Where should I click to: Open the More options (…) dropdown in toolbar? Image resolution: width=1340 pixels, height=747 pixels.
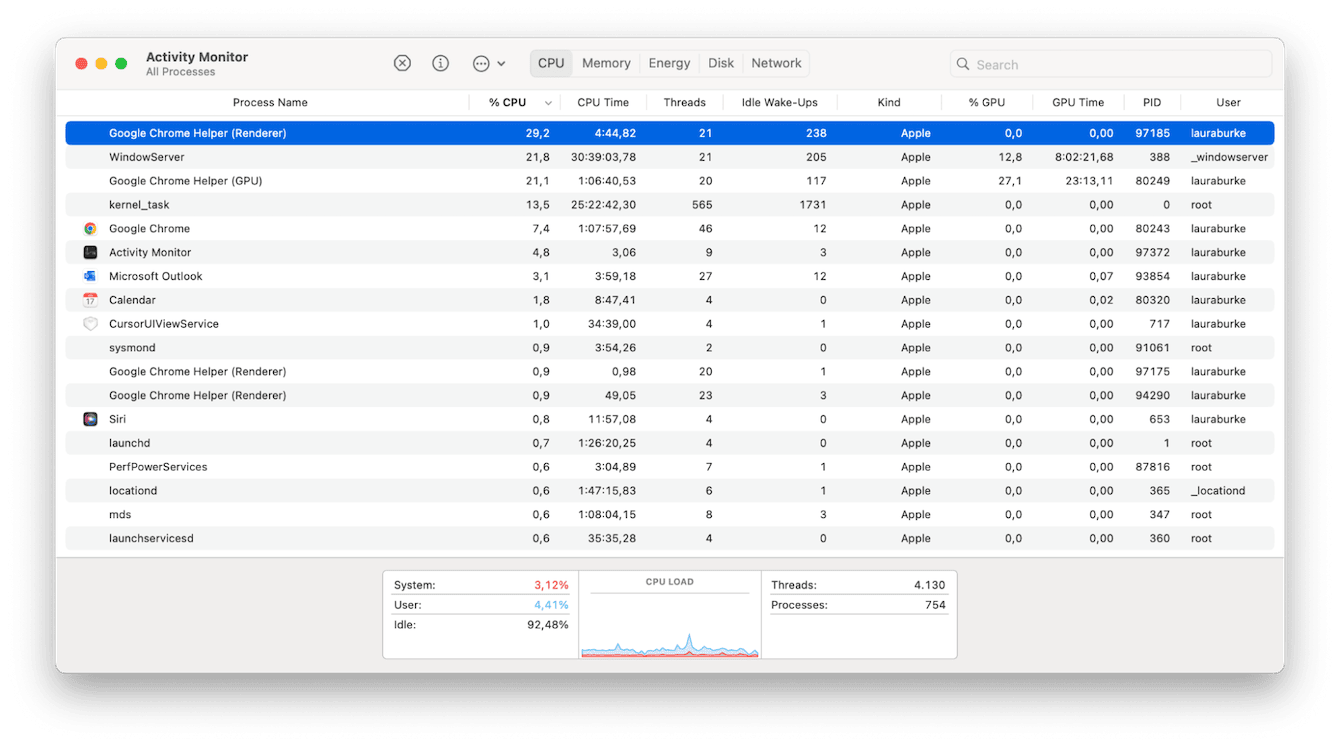[x=482, y=62]
